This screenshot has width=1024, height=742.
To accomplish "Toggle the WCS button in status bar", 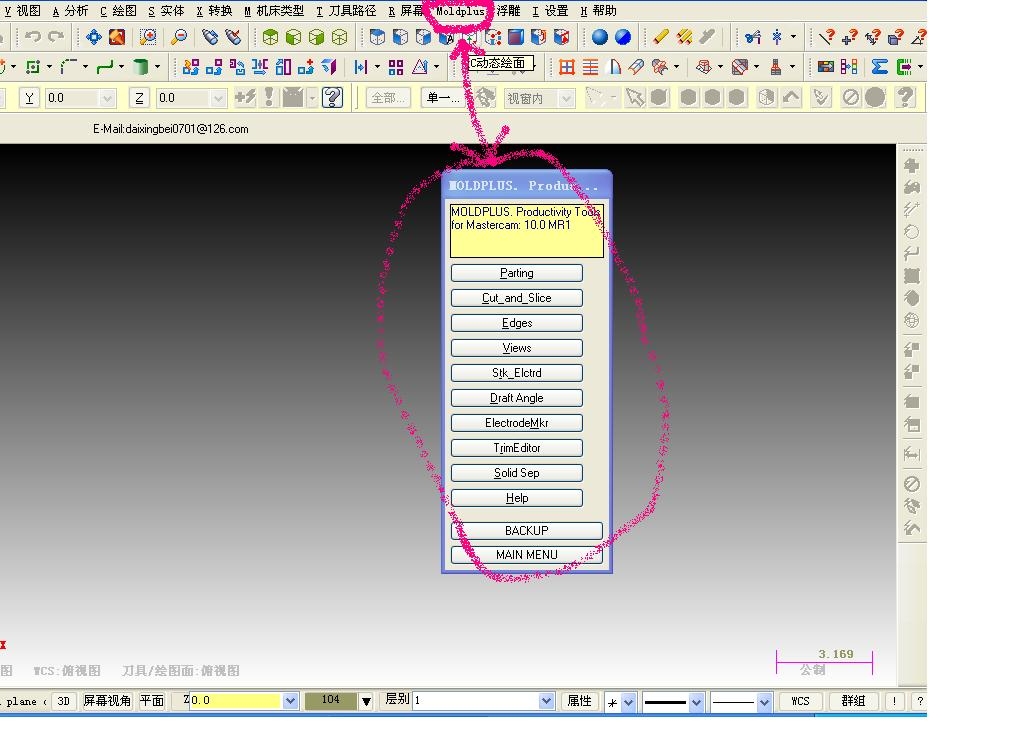I will pyautogui.click(x=800, y=701).
